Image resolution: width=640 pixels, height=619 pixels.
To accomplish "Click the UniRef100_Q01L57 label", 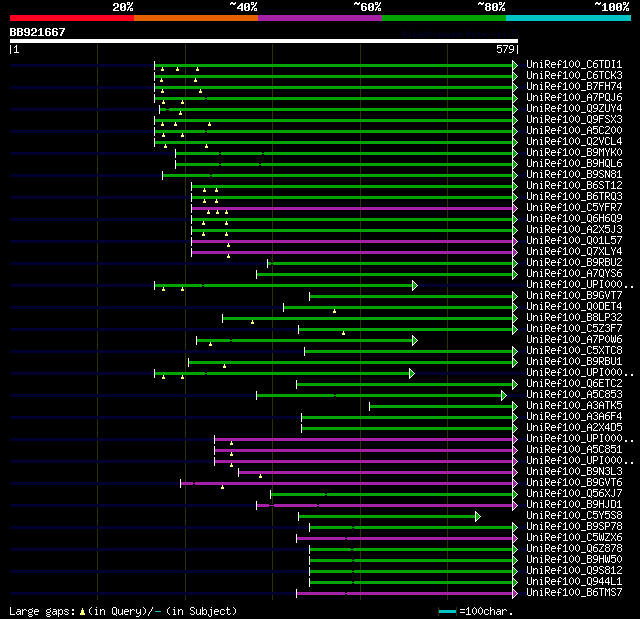I will (574, 241).
